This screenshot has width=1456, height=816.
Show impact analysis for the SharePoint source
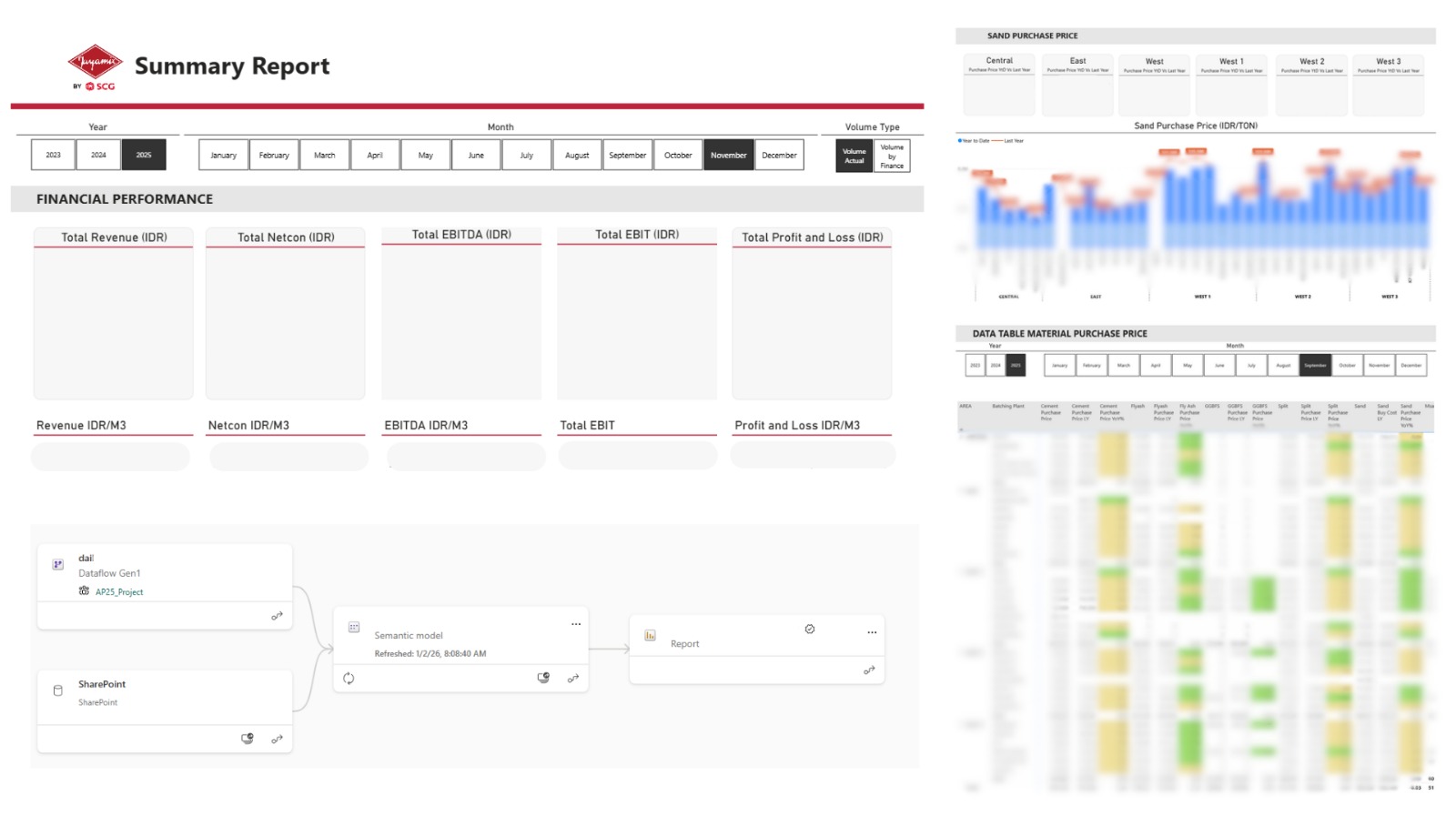247,739
